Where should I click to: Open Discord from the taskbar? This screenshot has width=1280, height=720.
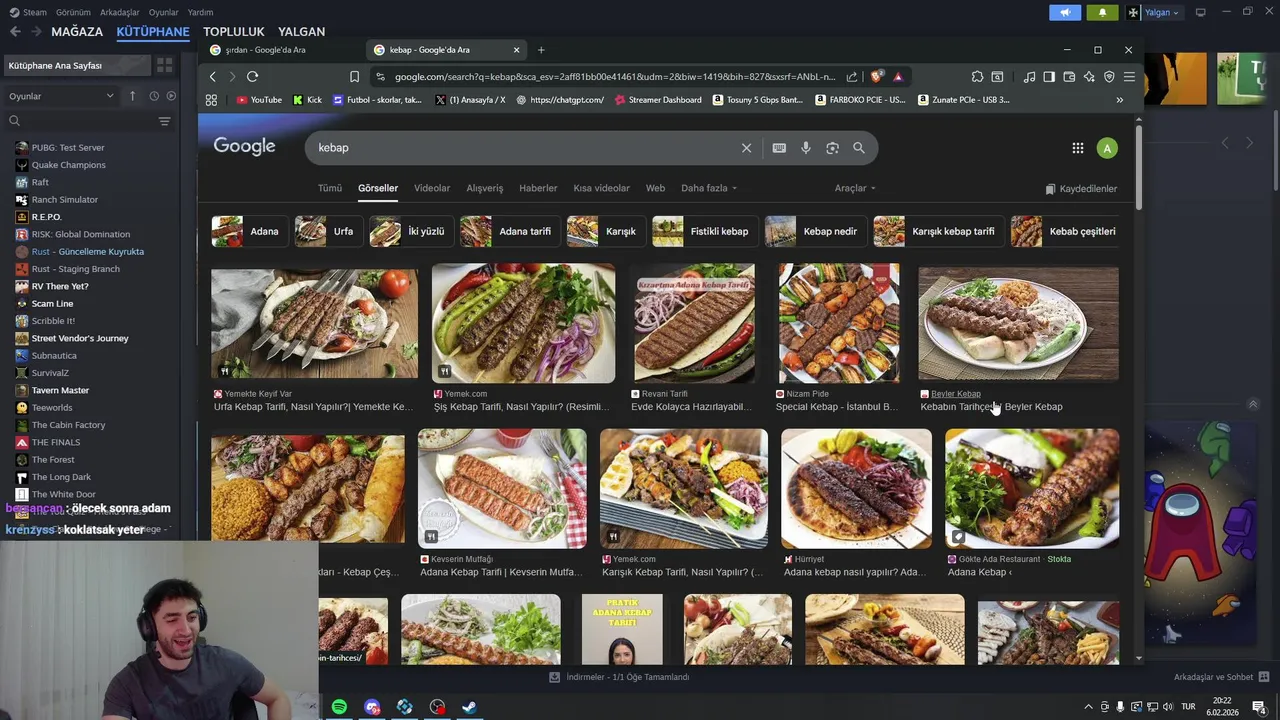pyautogui.click(x=372, y=707)
